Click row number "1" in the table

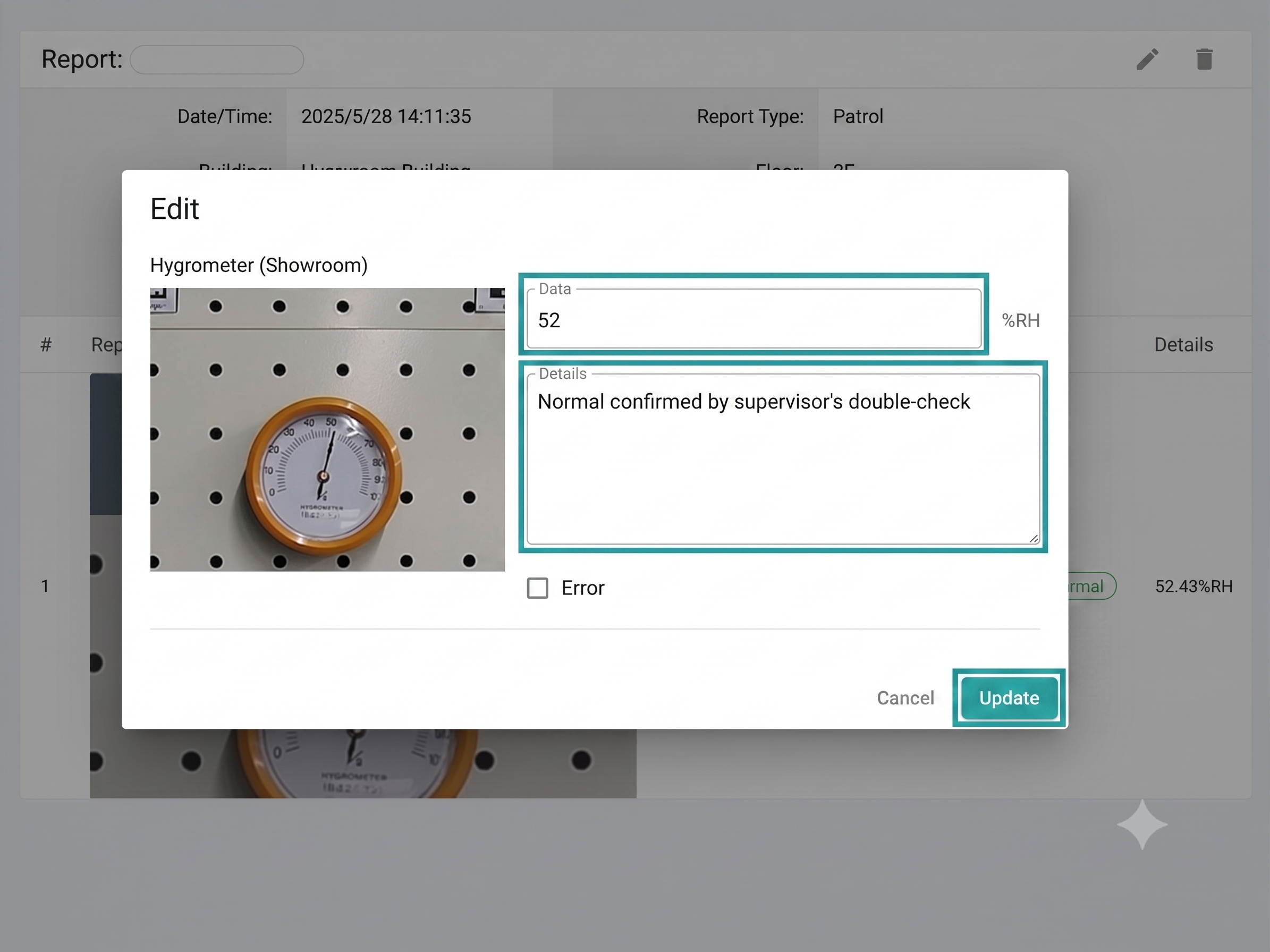coord(45,586)
